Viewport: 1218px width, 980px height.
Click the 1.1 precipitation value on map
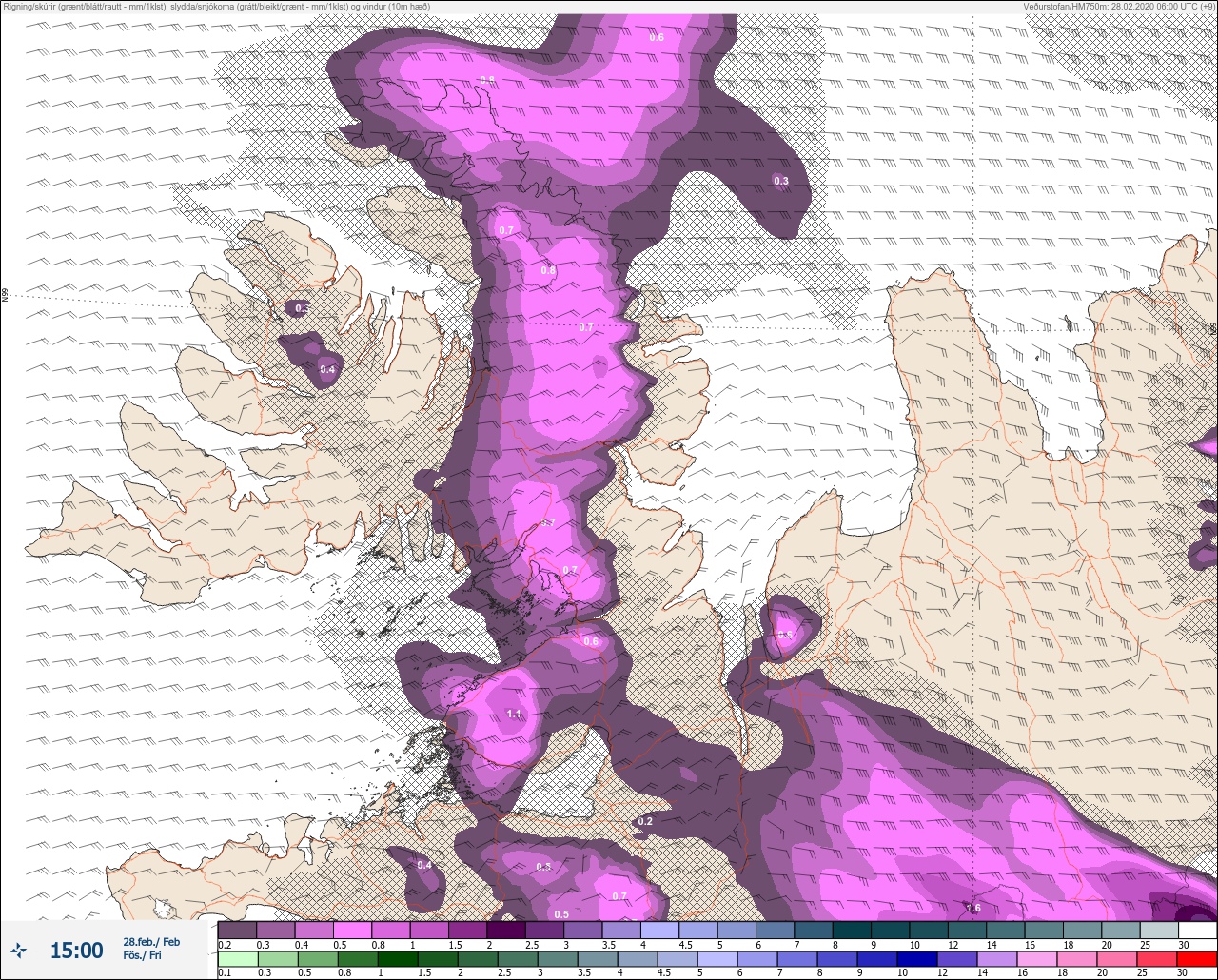[514, 715]
